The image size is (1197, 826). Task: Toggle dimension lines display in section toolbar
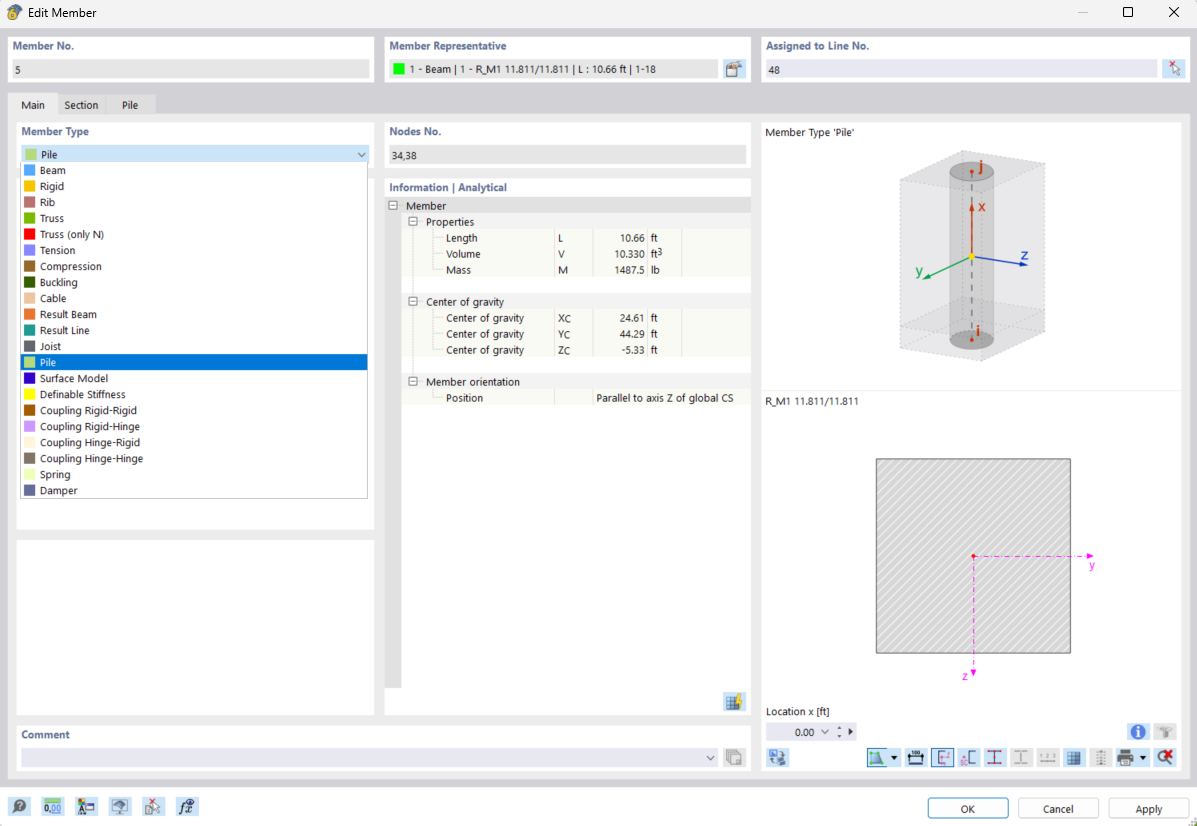(915, 757)
